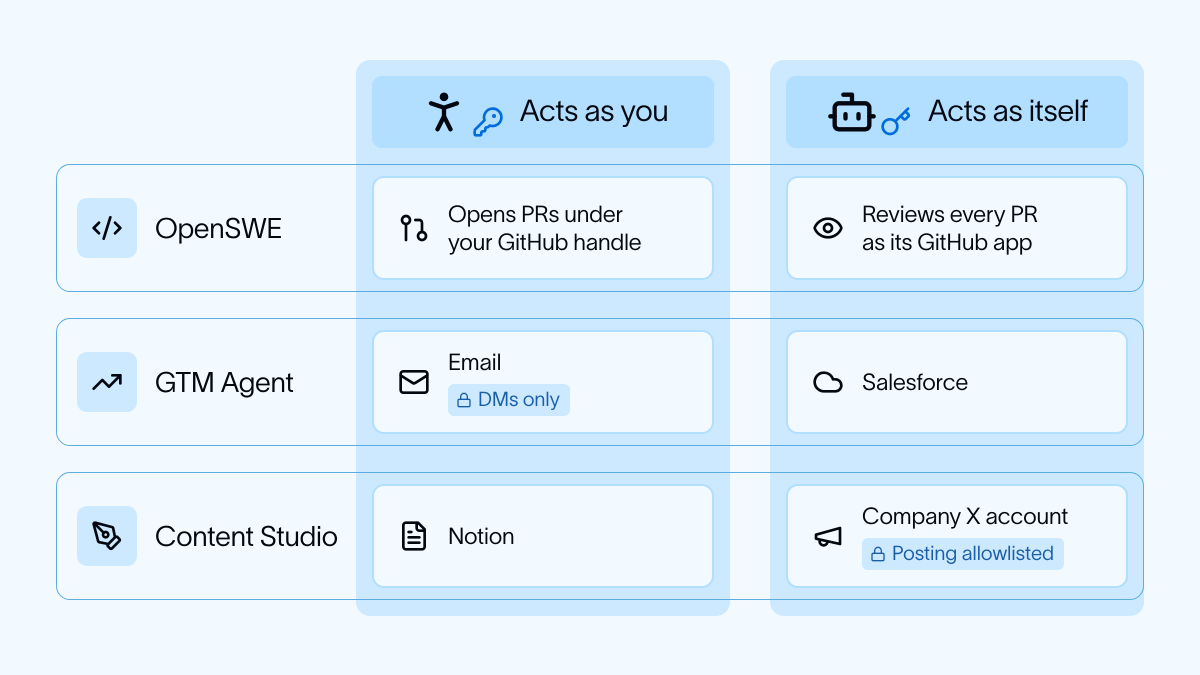Click the document icon beside Notion
Image resolution: width=1200 pixels, height=675 pixels.
click(414, 536)
